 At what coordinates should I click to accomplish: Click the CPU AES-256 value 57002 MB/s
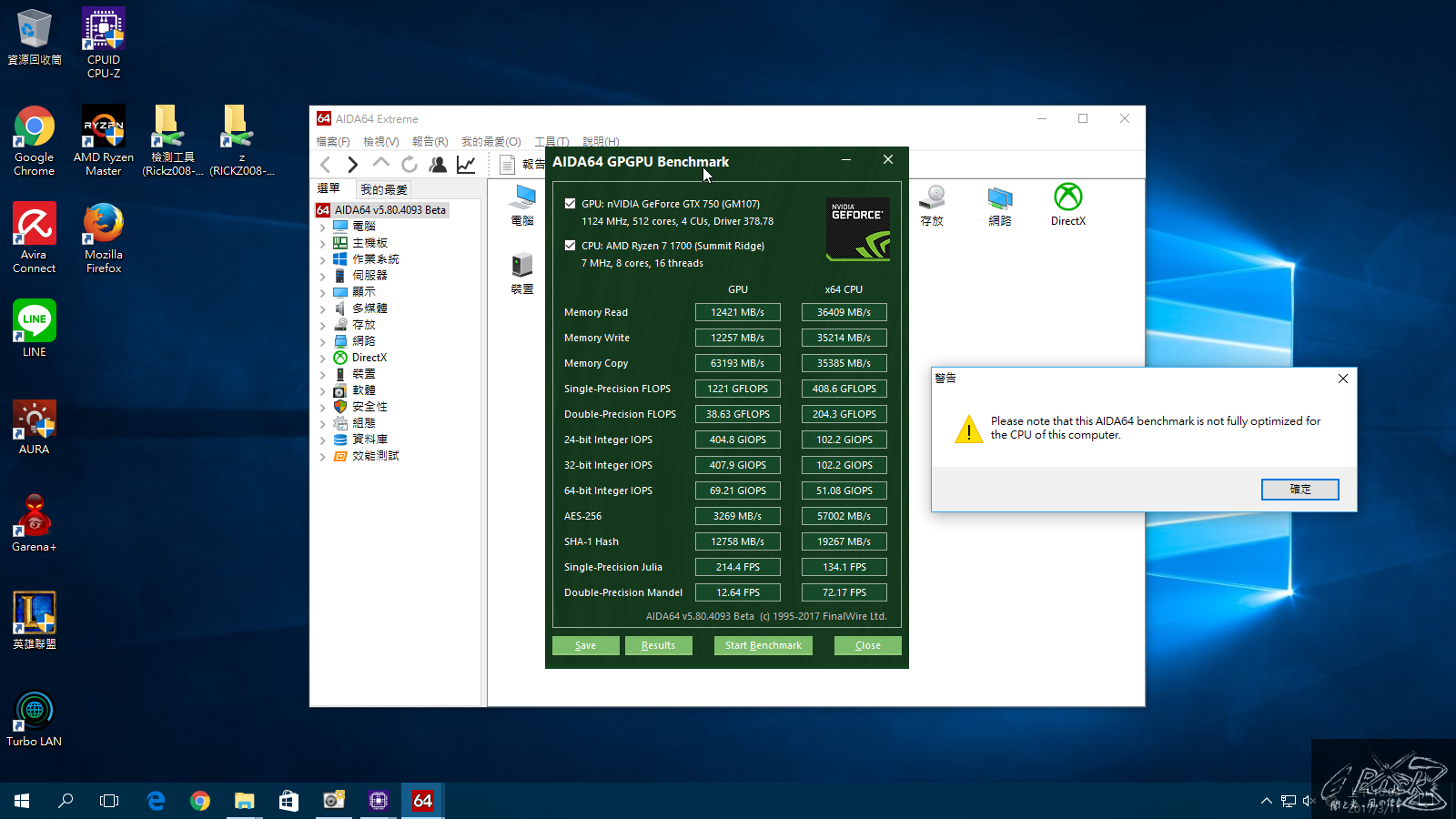point(844,516)
